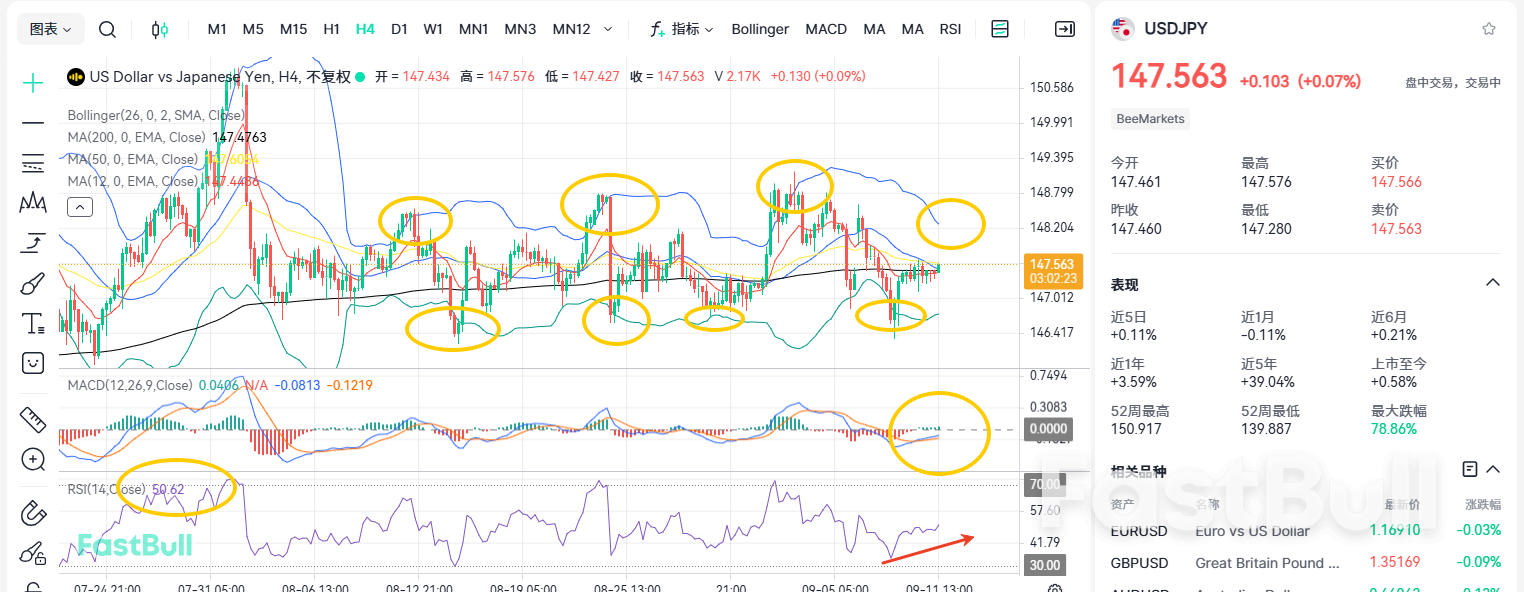Switch to M15 timeframe
Viewport: 1524px width, 592px height.
pyautogui.click(x=293, y=29)
